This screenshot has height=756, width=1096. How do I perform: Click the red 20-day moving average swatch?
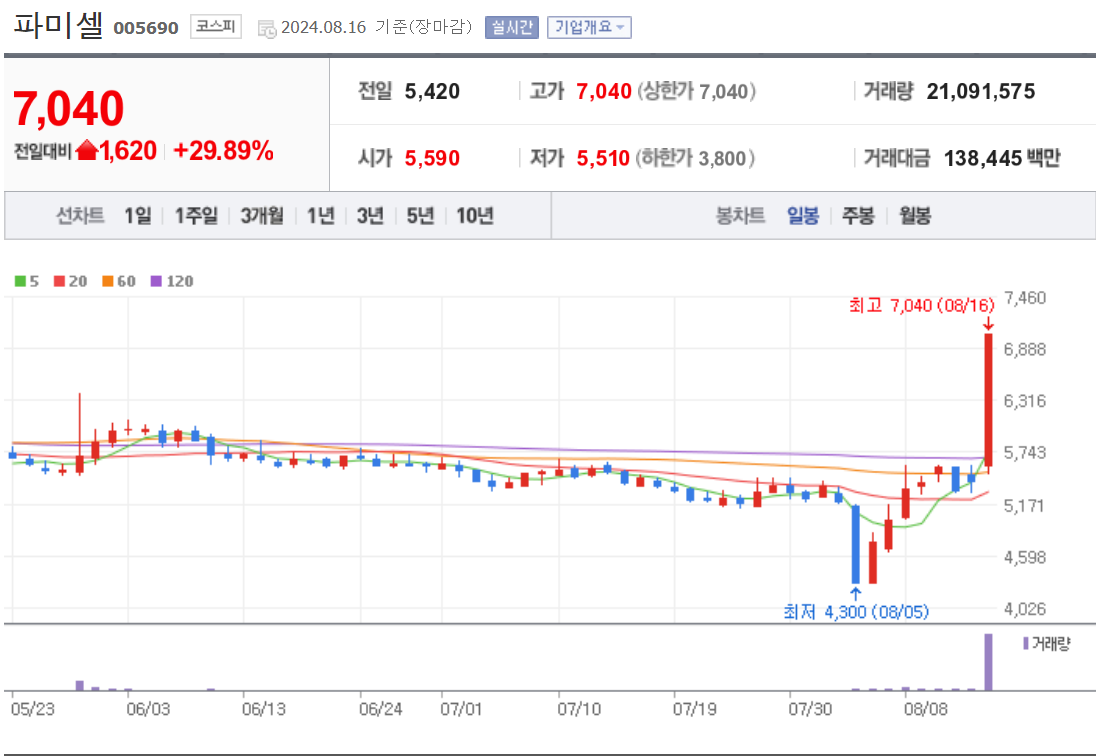click(59, 282)
